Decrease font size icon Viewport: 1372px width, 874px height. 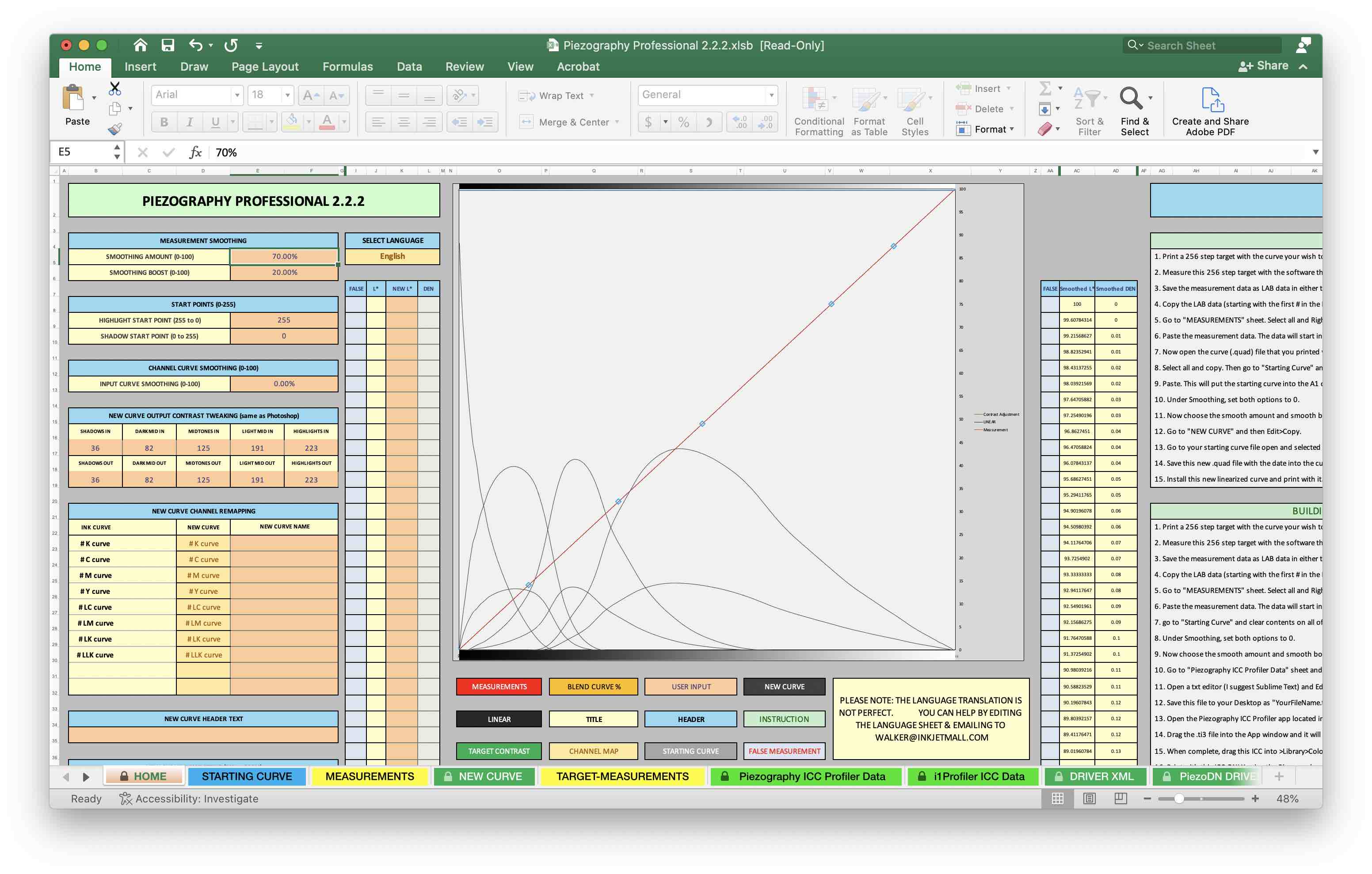[x=337, y=95]
